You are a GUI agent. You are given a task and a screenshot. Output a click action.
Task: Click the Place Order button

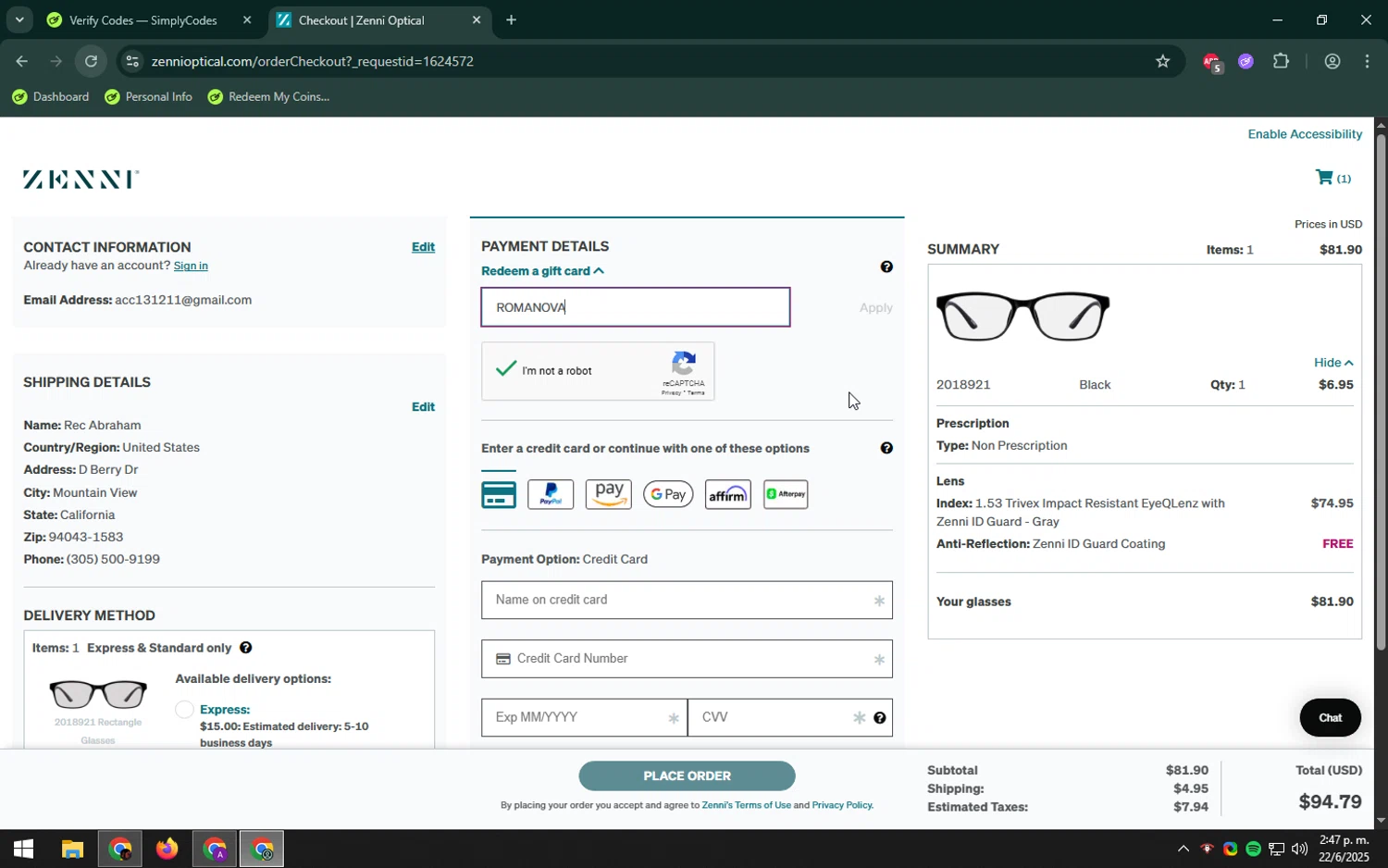[x=687, y=775]
